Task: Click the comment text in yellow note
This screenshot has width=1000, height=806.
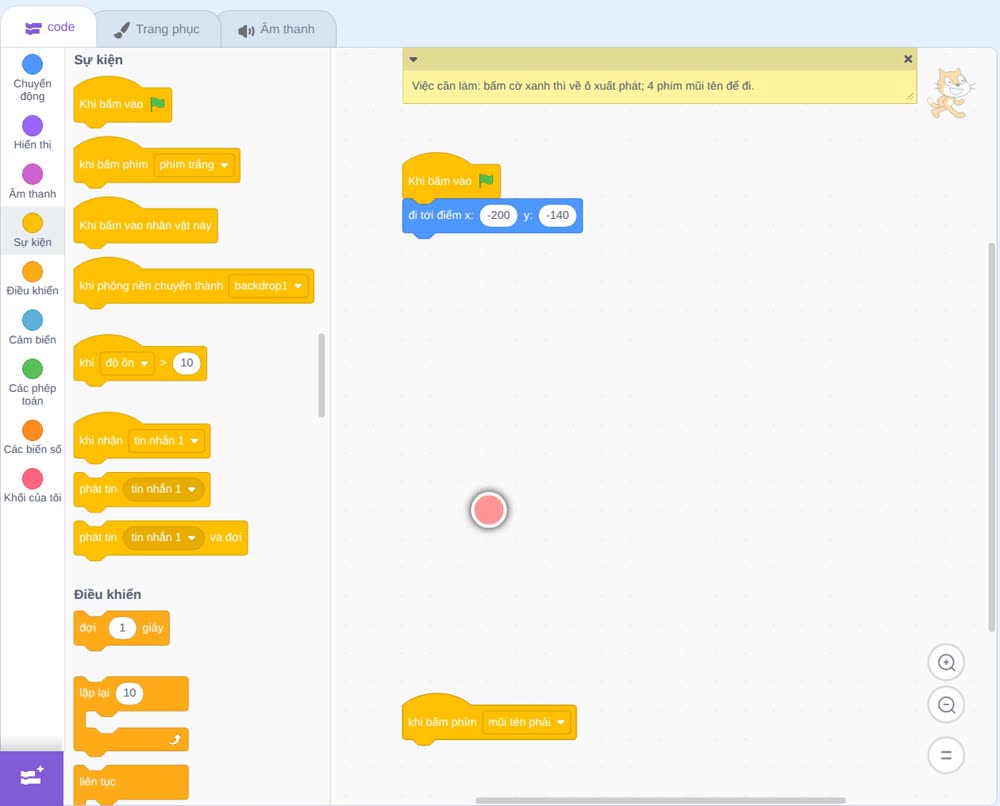Action: click(582, 86)
